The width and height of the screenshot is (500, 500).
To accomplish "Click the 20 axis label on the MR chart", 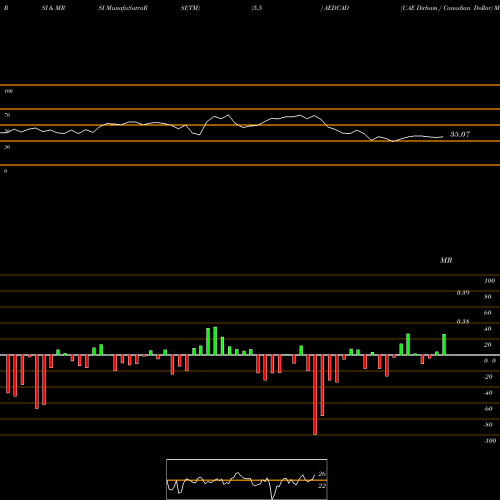I will 488,345.
